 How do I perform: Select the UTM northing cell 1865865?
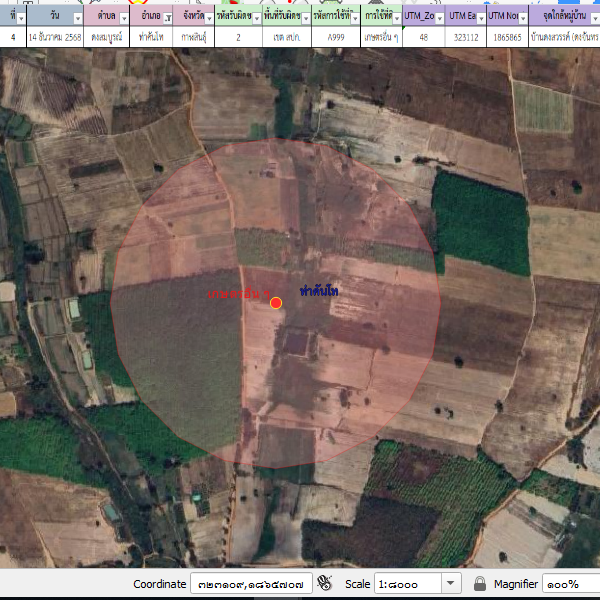(x=506, y=37)
